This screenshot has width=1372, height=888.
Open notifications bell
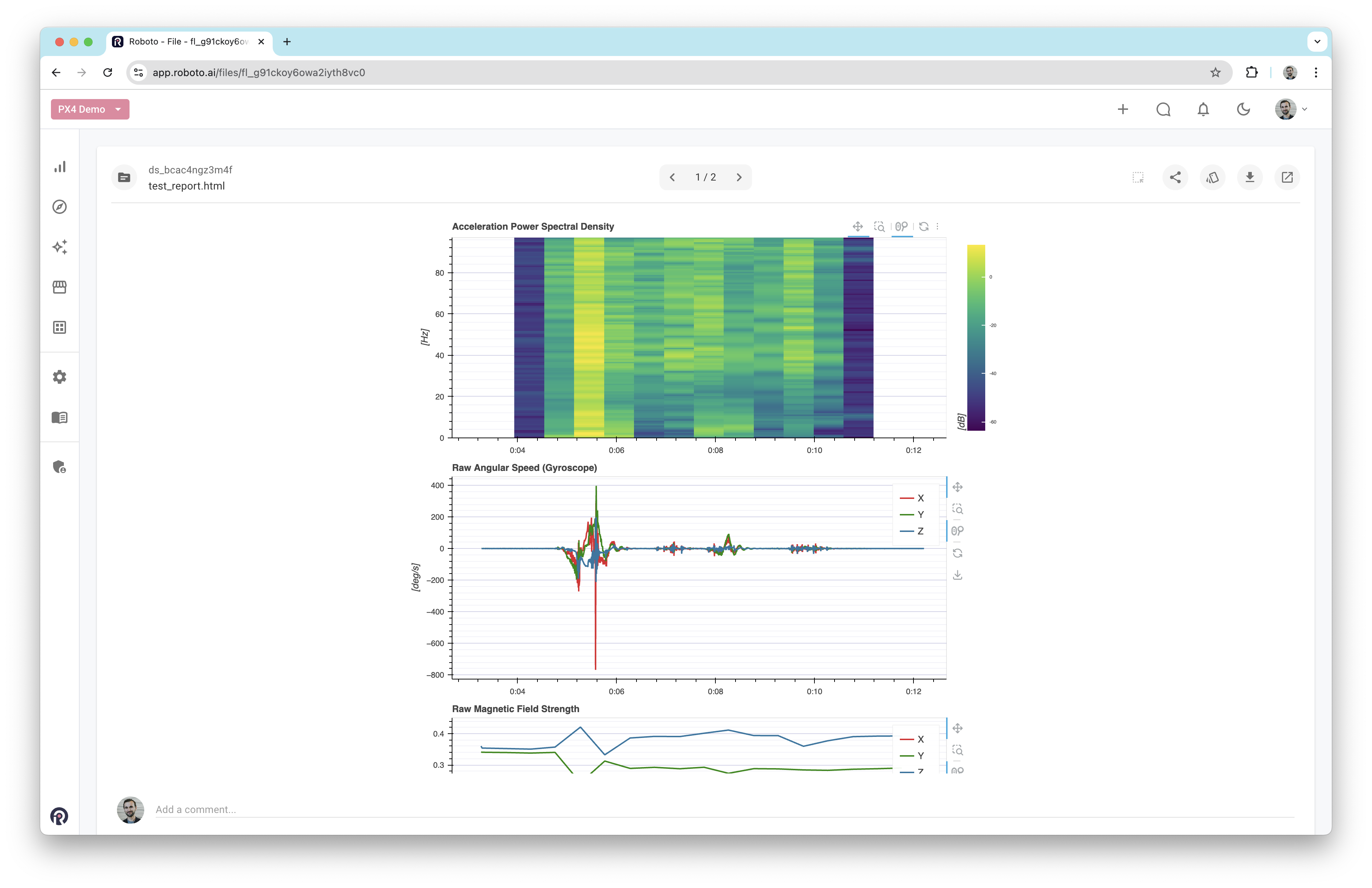[x=1203, y=109]
